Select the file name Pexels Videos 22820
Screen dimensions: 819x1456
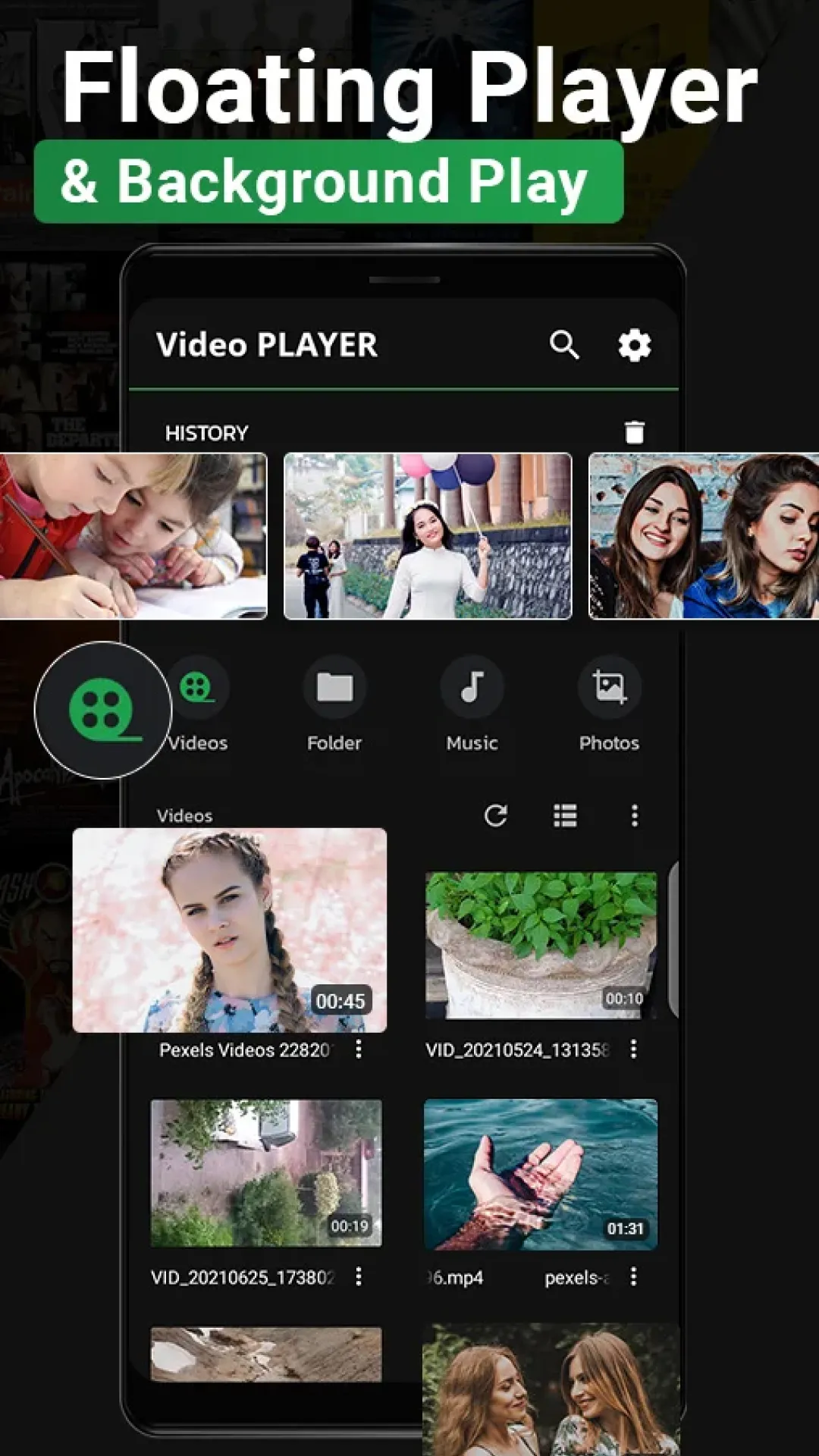(244, 1050)
